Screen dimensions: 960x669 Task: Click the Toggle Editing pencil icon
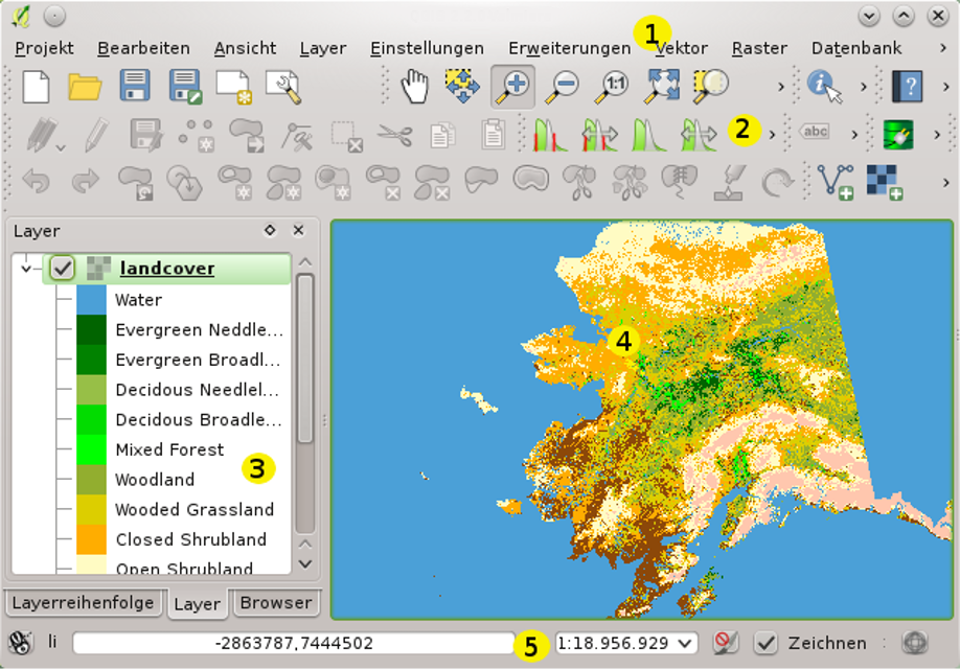(x=96, y=134)
